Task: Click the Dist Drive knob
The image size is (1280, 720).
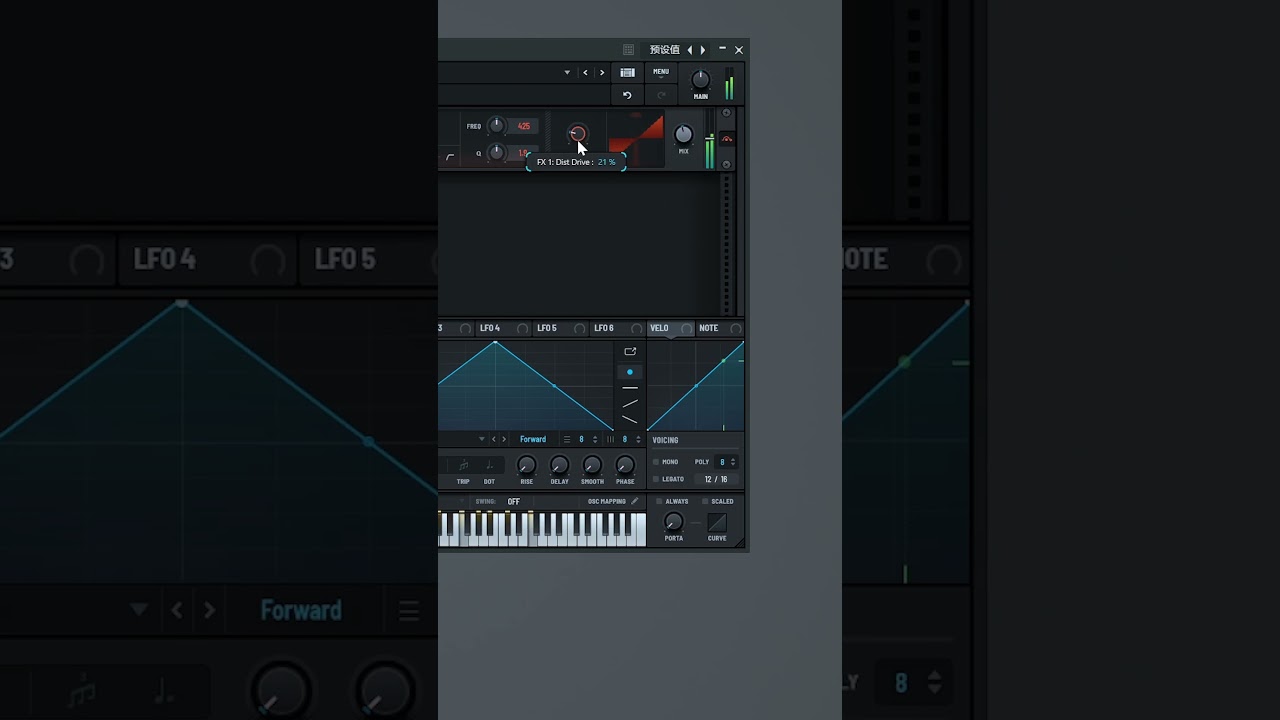Action: [x=577, y=134]
